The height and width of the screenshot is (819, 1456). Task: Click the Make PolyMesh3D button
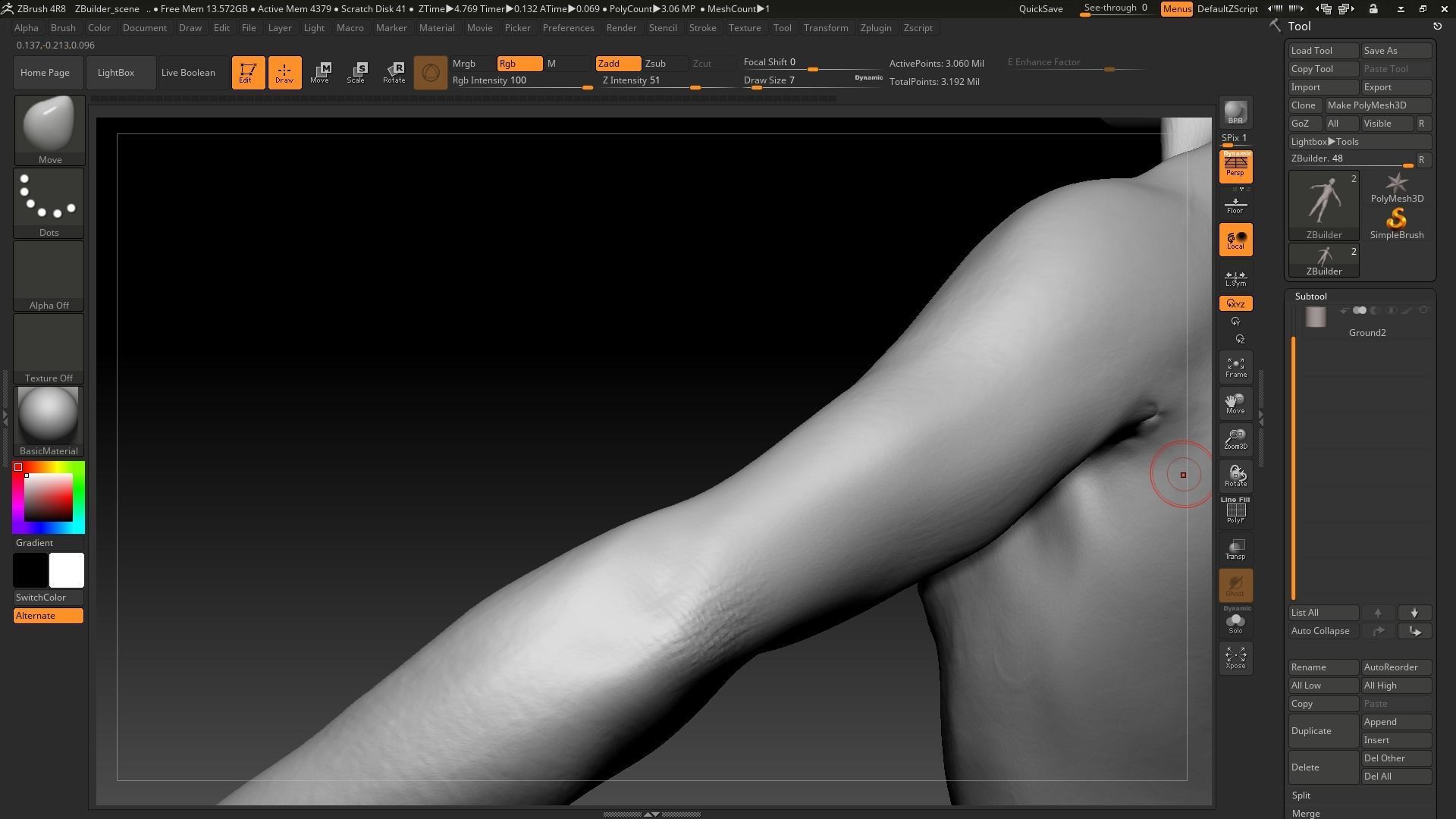[1376, 105]
